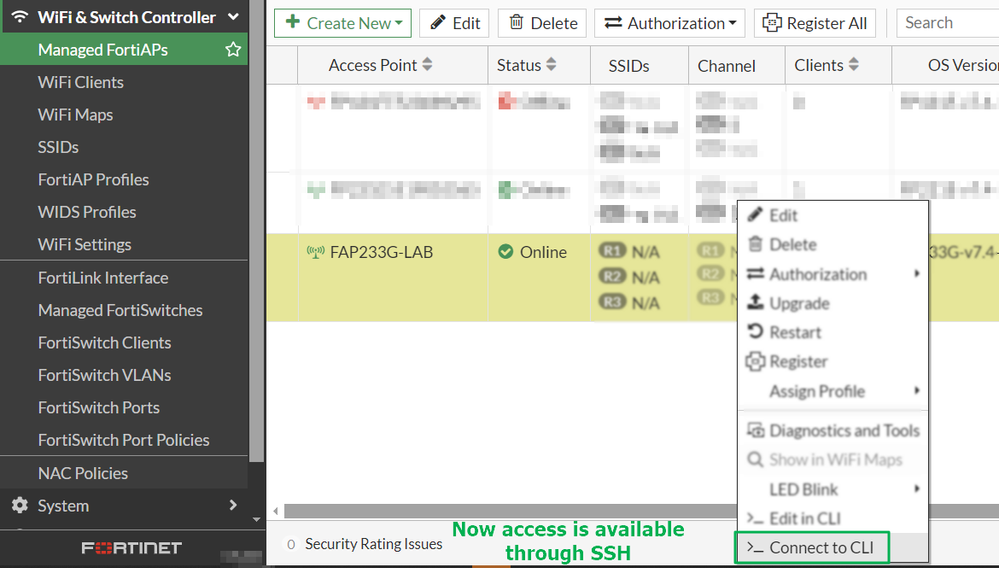This screenshot has width=999, height=568.
Task: Click the R1 radio badge in SSIDs
Action: (x=612, y=251)
